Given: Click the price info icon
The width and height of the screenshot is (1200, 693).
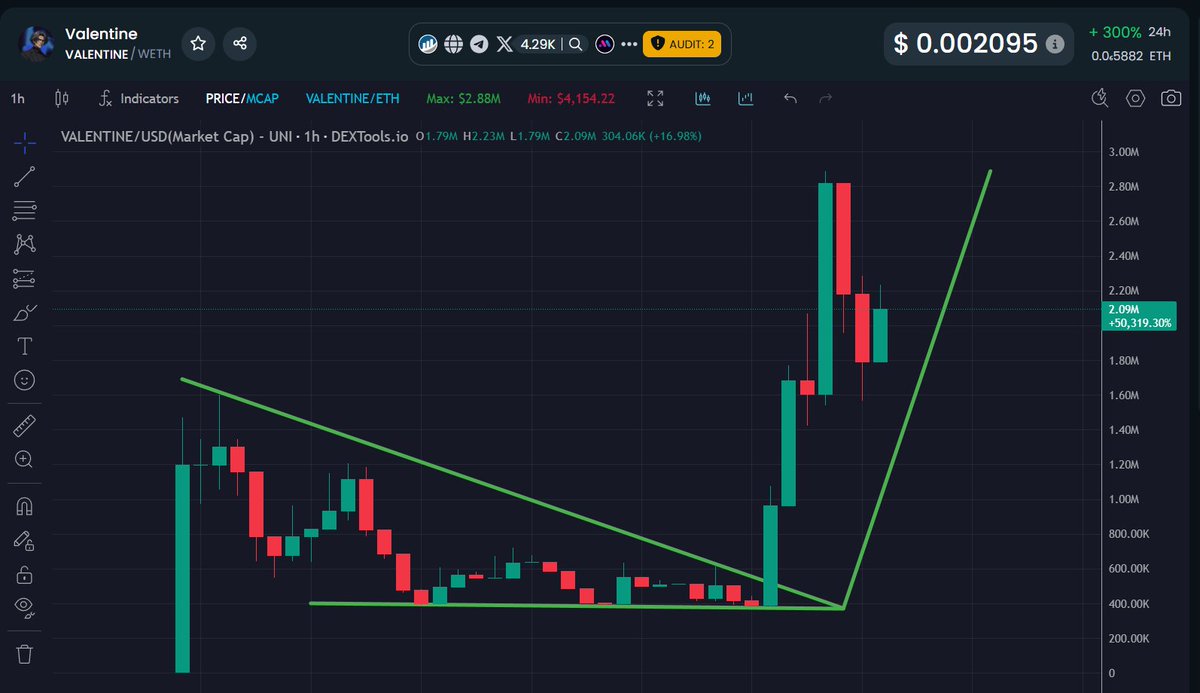Looking at the screenshot, I should (1054, 44).
